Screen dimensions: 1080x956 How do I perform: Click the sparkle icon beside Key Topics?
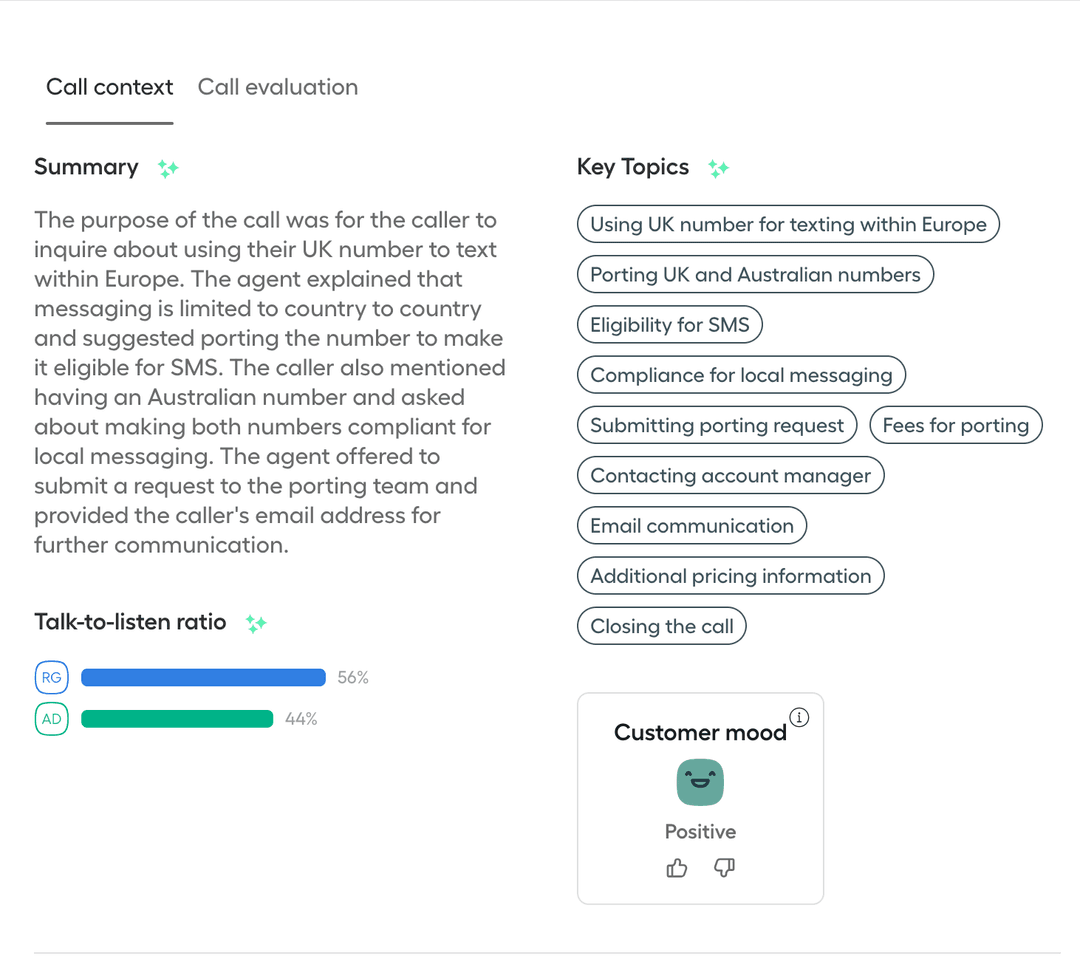click(719, 168)
